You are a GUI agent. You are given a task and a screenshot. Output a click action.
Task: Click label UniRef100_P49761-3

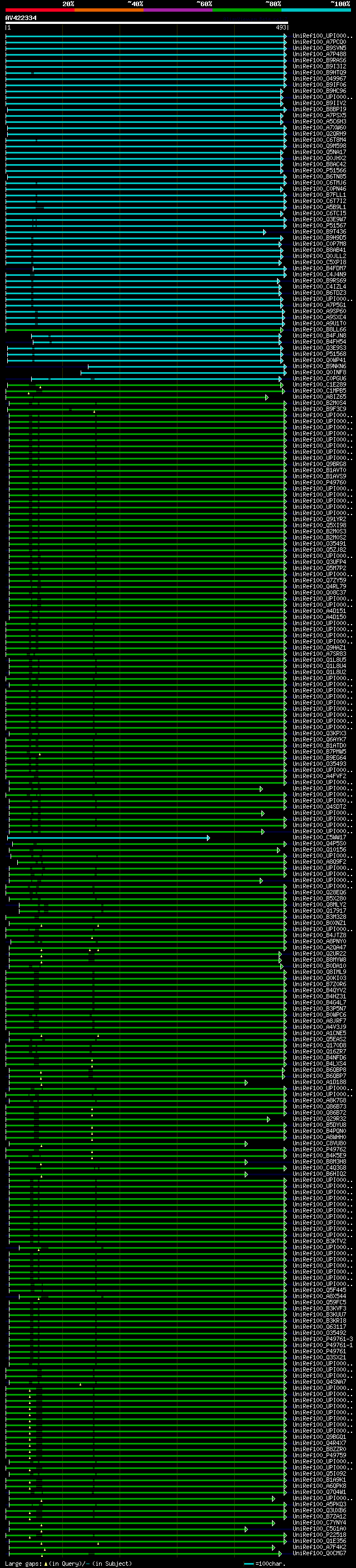point(323,1338)
